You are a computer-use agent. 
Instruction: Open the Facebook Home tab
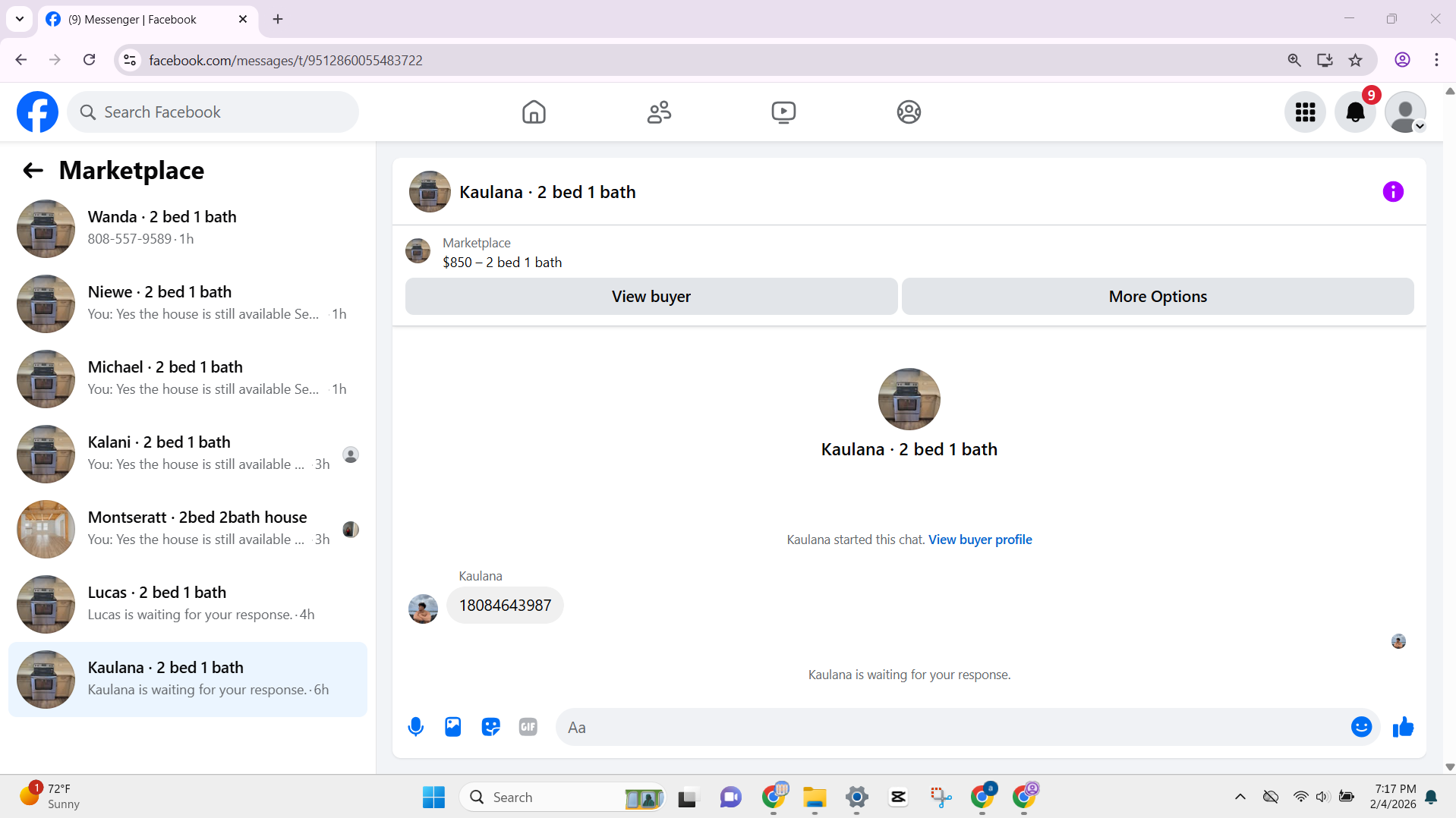point(534,112)
